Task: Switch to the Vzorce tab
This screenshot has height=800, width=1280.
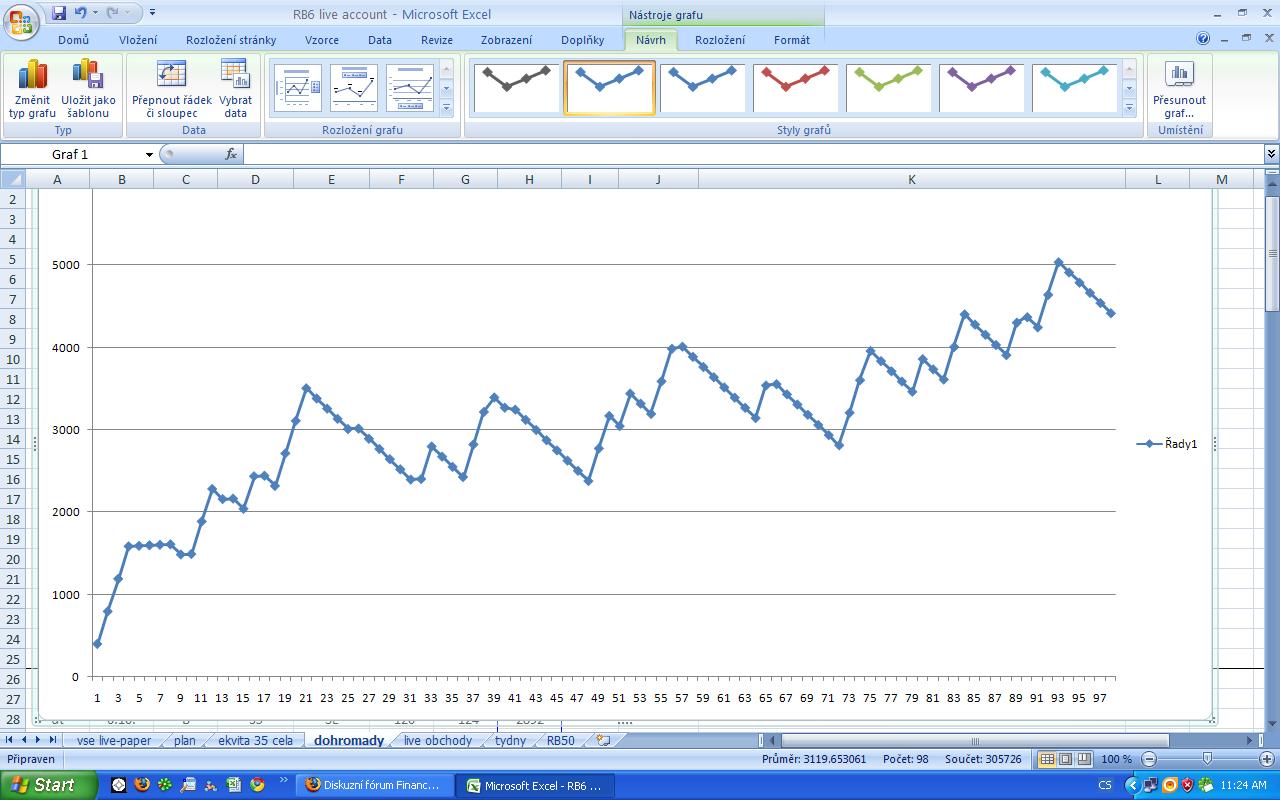Action: 322,40
